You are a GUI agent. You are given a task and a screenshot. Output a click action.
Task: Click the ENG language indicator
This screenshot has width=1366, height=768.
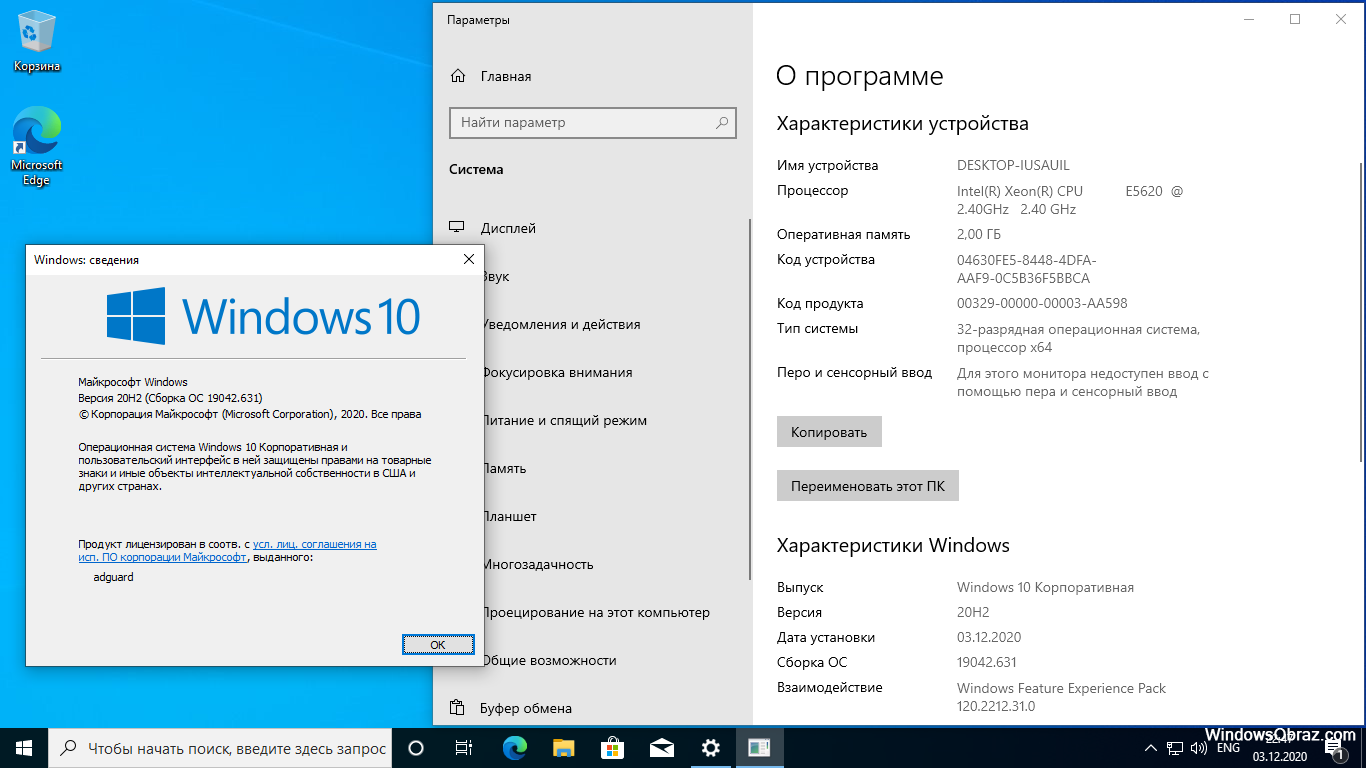click(x=1228, y=748)
